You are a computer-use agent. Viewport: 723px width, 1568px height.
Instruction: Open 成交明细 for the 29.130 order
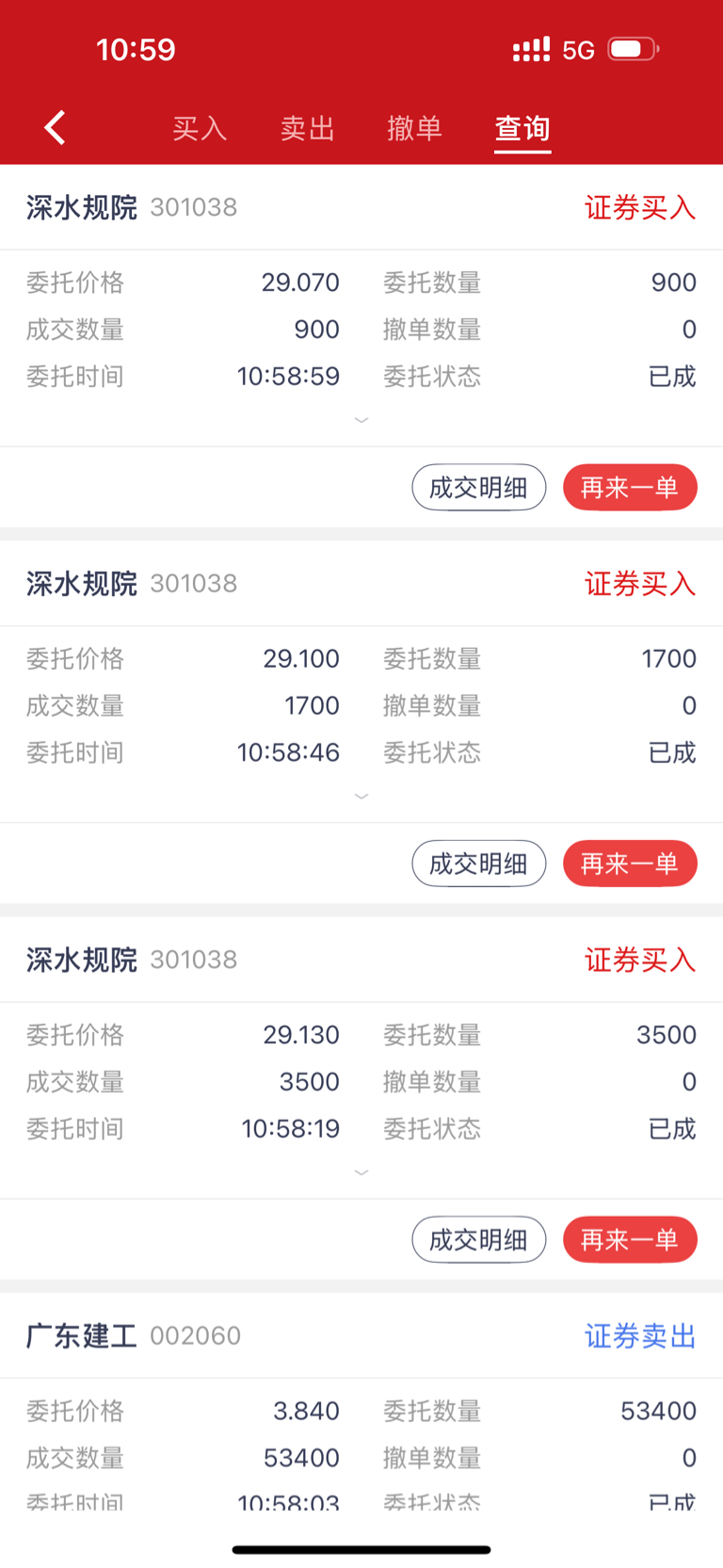tap(478, 1239)
